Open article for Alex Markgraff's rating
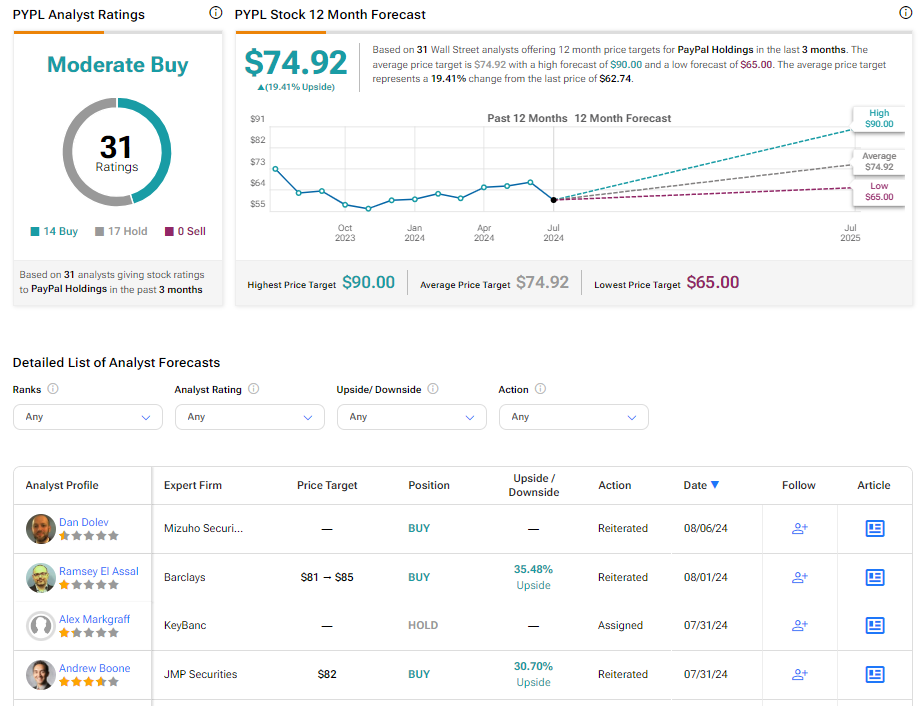 875,625
